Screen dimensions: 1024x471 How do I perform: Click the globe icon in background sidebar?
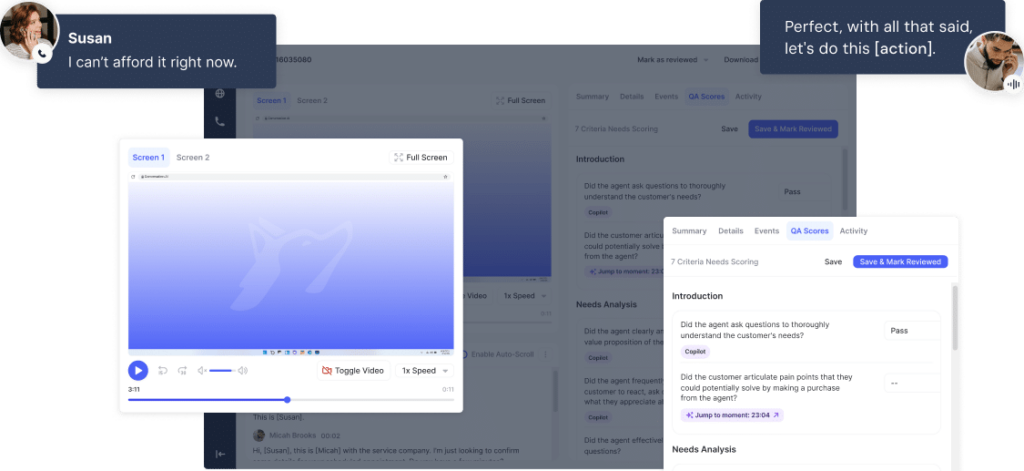[220, 93]
